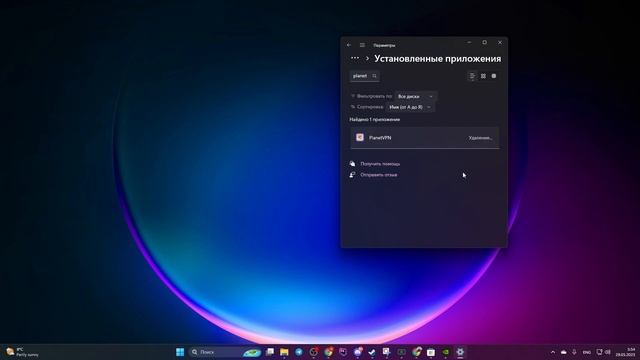Open Google Chrome from taskbar
Image resolution: width=640 pixels, height=360 pixels.
(329, 352)
